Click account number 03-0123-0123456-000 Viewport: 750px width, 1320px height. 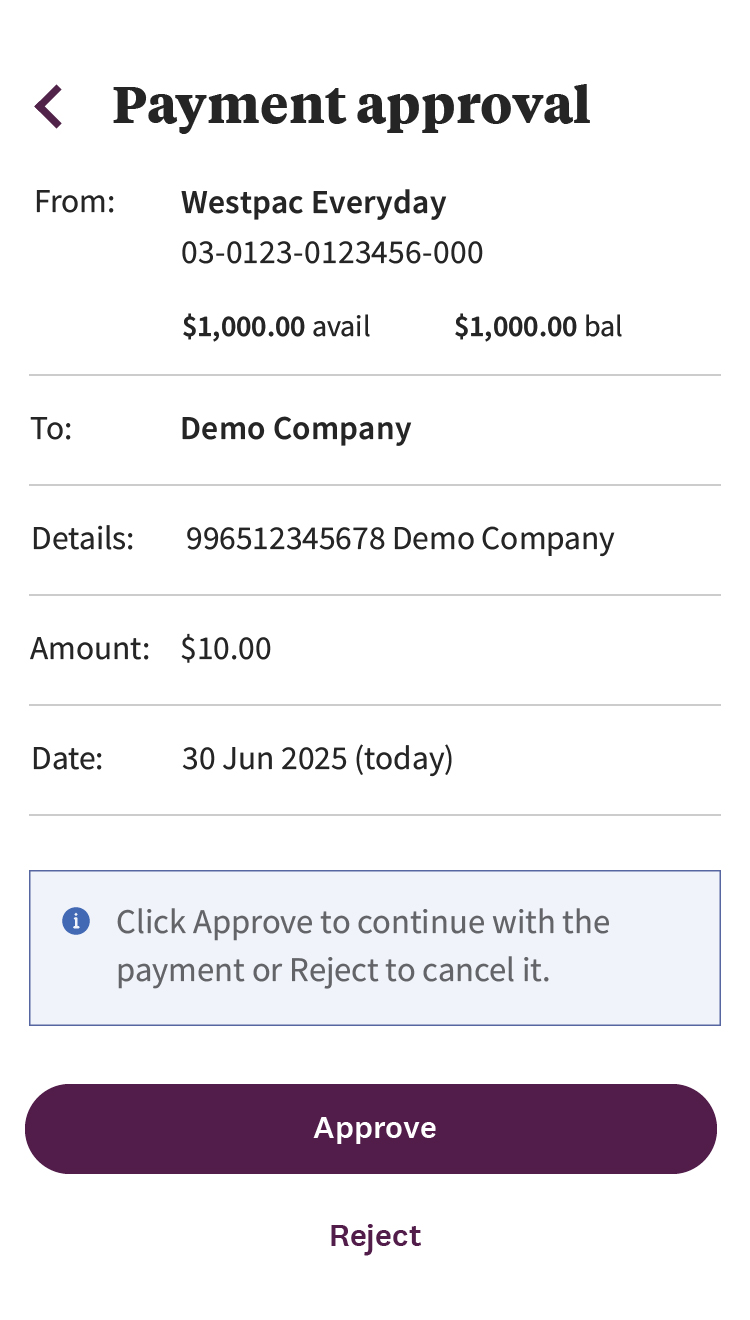pos(332,253)
